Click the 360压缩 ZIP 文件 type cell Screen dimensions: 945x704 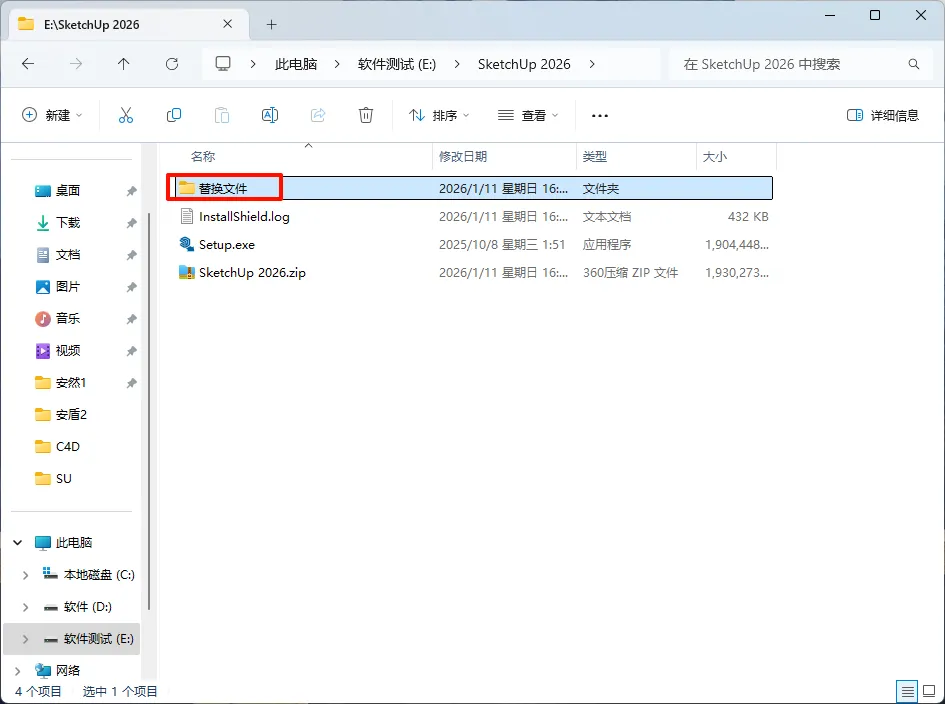click(630, 272)
